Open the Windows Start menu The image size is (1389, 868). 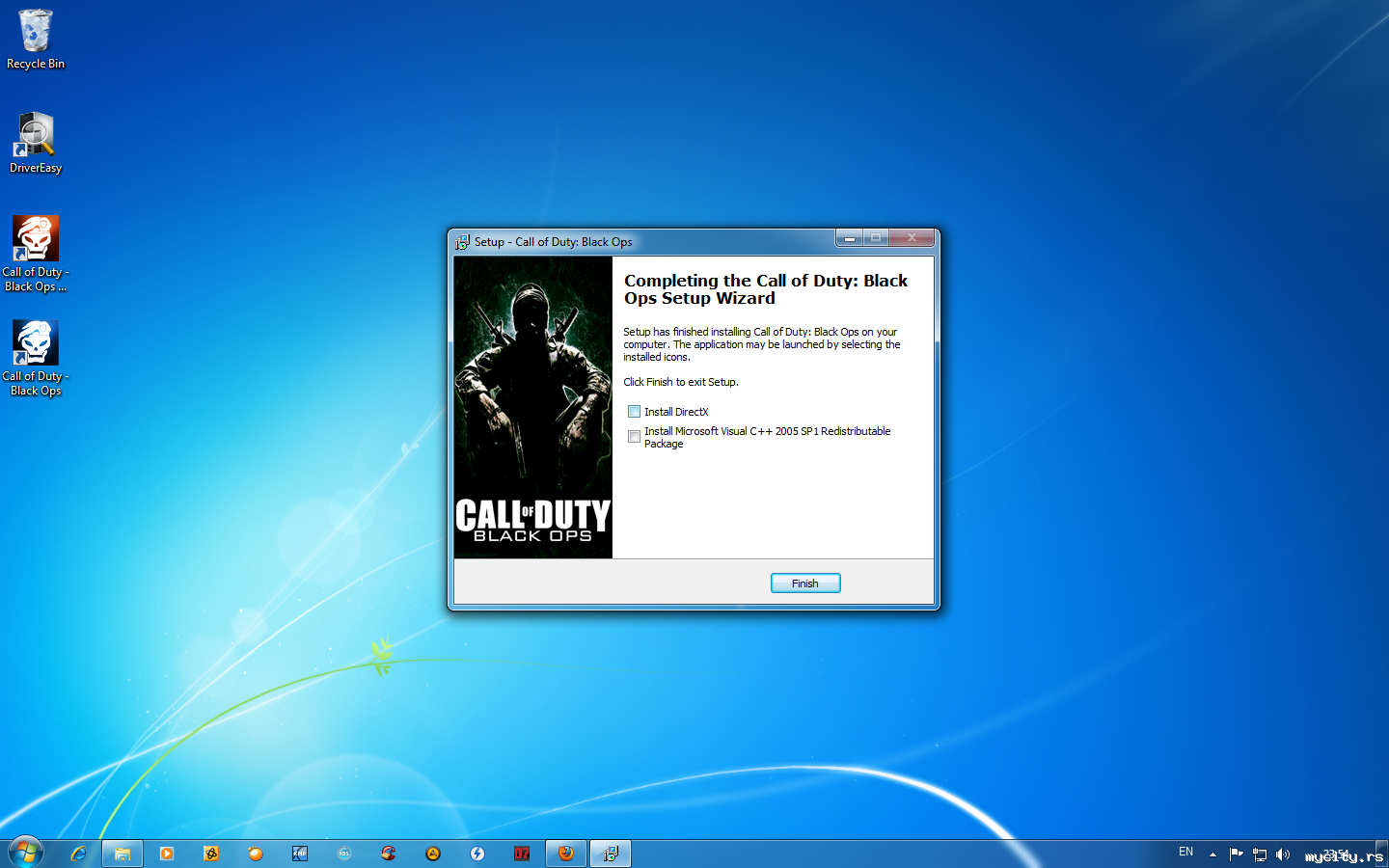click(26, 853)
